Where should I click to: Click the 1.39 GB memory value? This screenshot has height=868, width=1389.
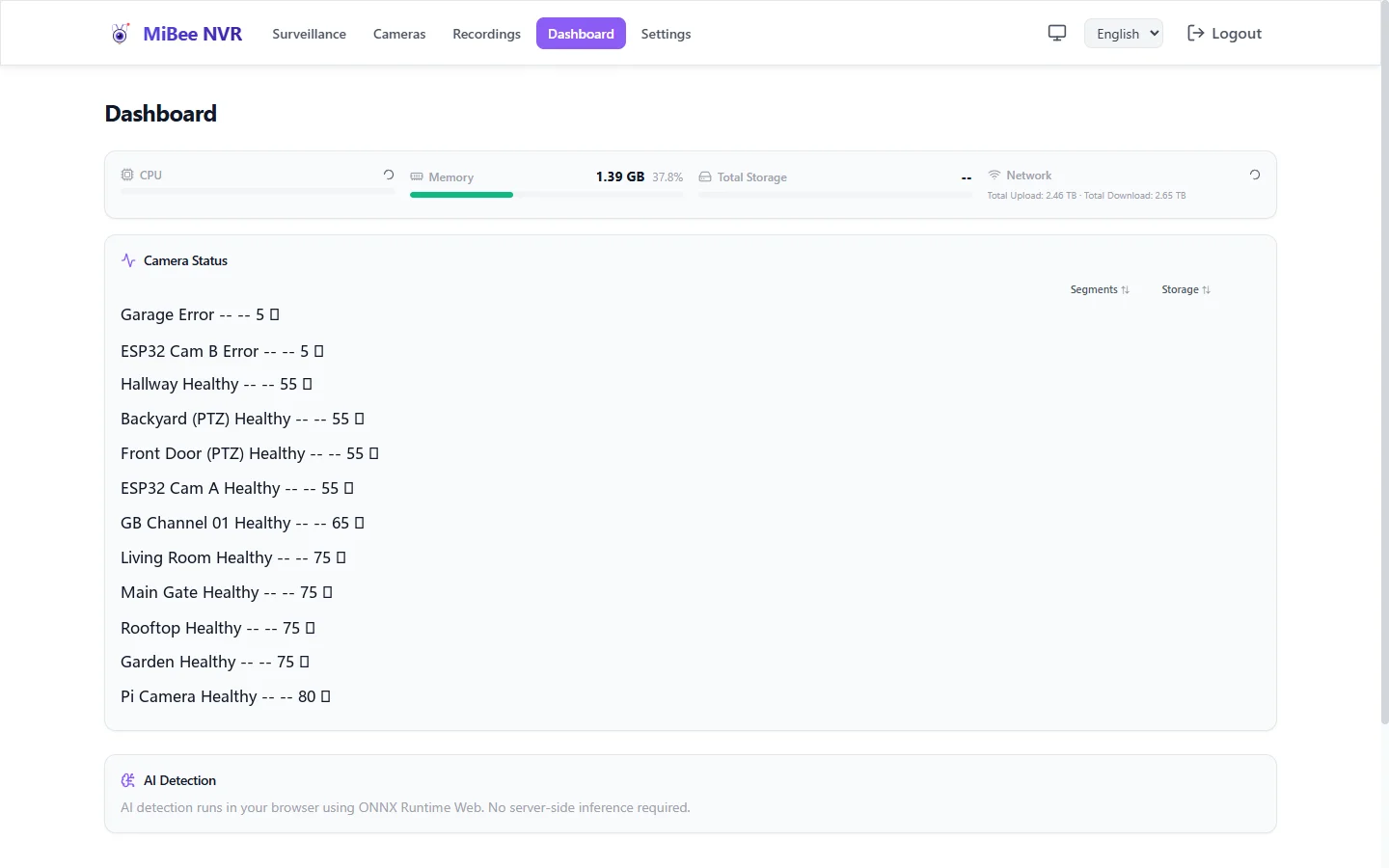[x=620, y=176]
